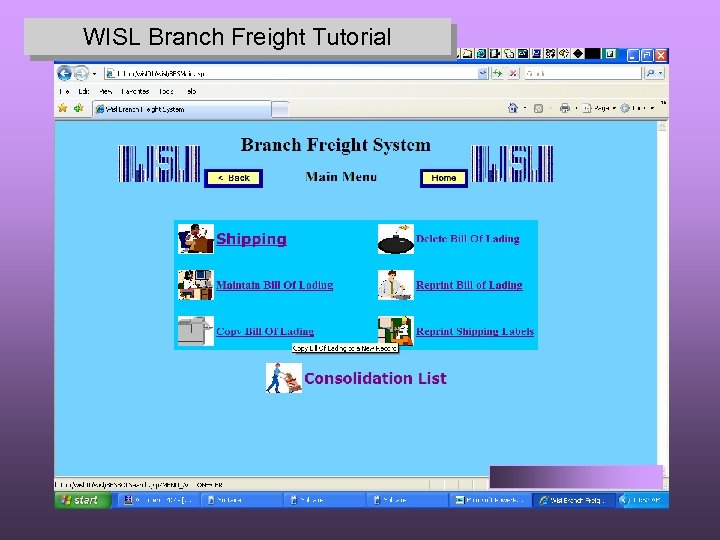Click the browser forward arrow
The width and height of the screenshot is (720, 540).
pos(81,73)
